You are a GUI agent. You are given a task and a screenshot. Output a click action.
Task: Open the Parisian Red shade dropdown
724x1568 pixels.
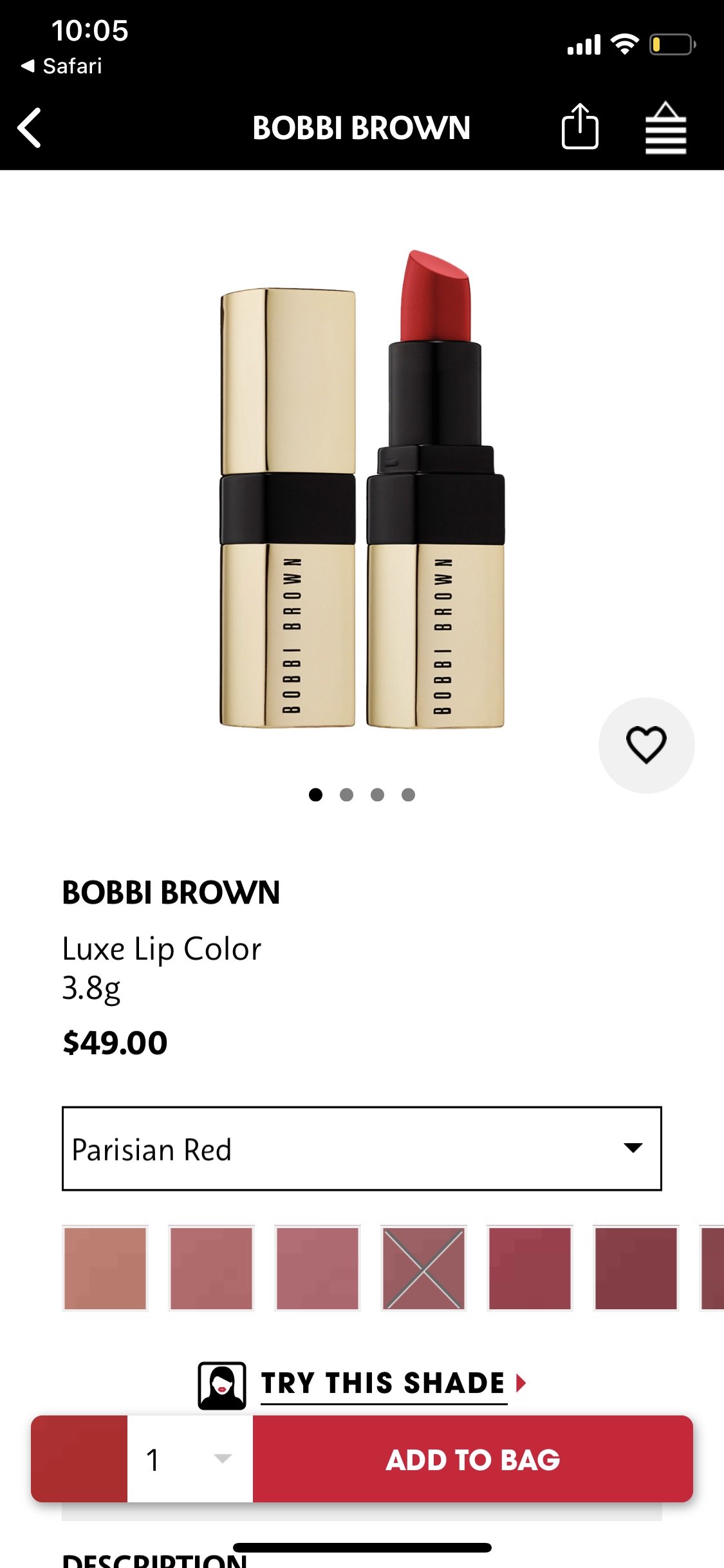(x=362, y=1149)
